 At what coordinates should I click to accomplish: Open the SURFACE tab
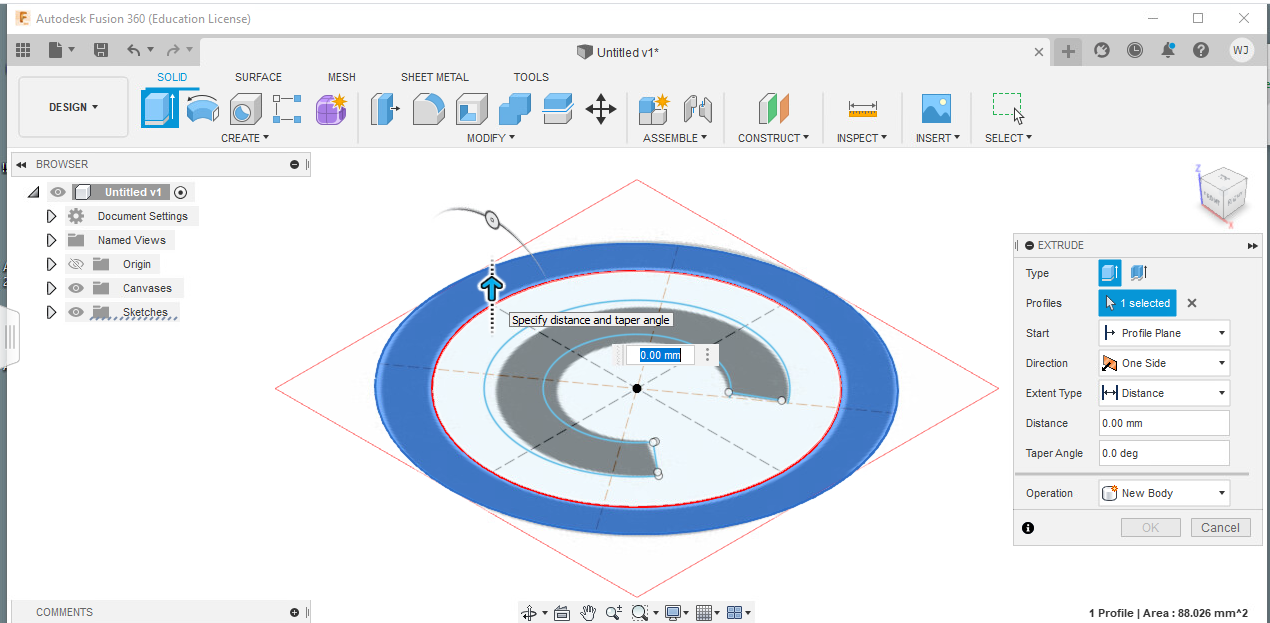(x=258, y=77)
